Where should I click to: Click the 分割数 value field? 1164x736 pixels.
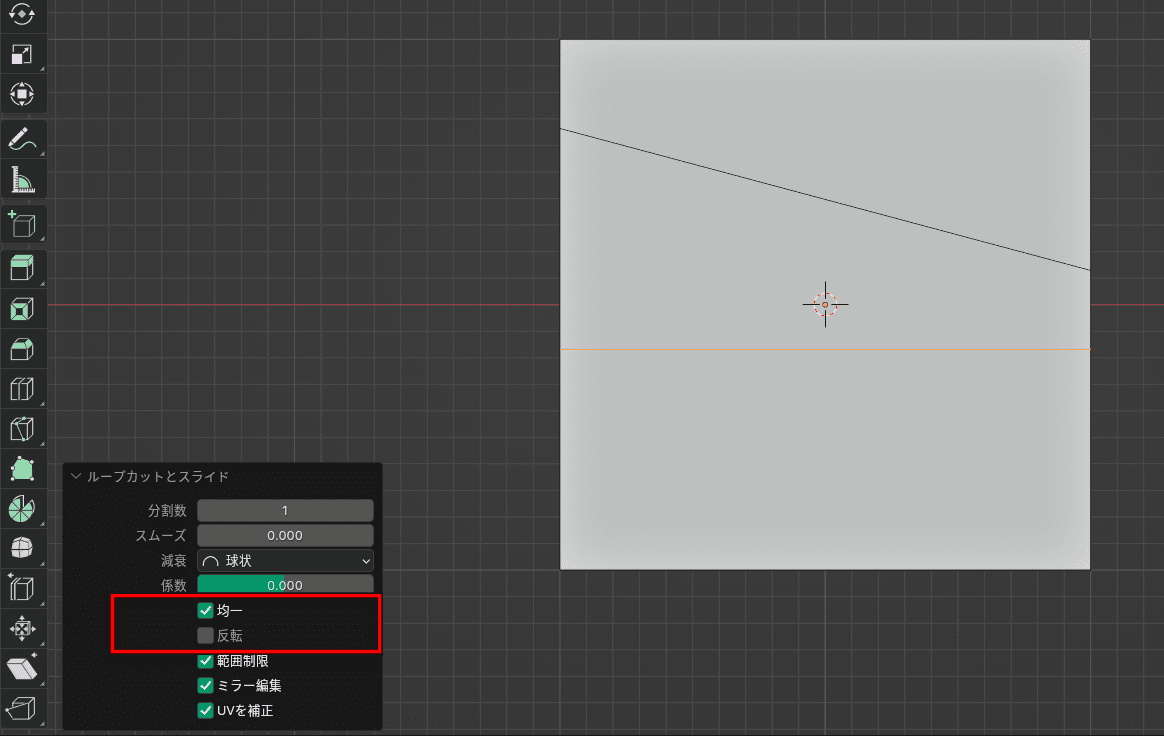tap(285, 510)
